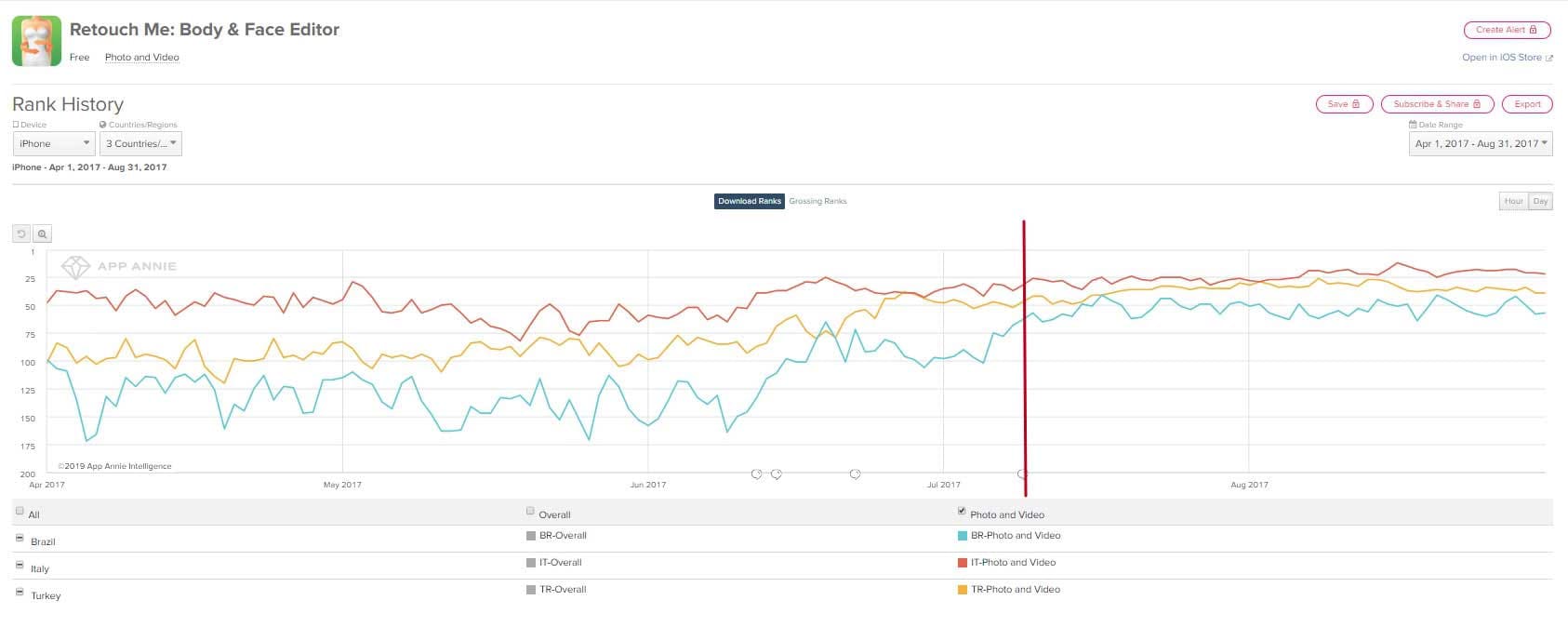Click the Retouch Me app icon
This screenshot has height=627, width=1568.
36,41
